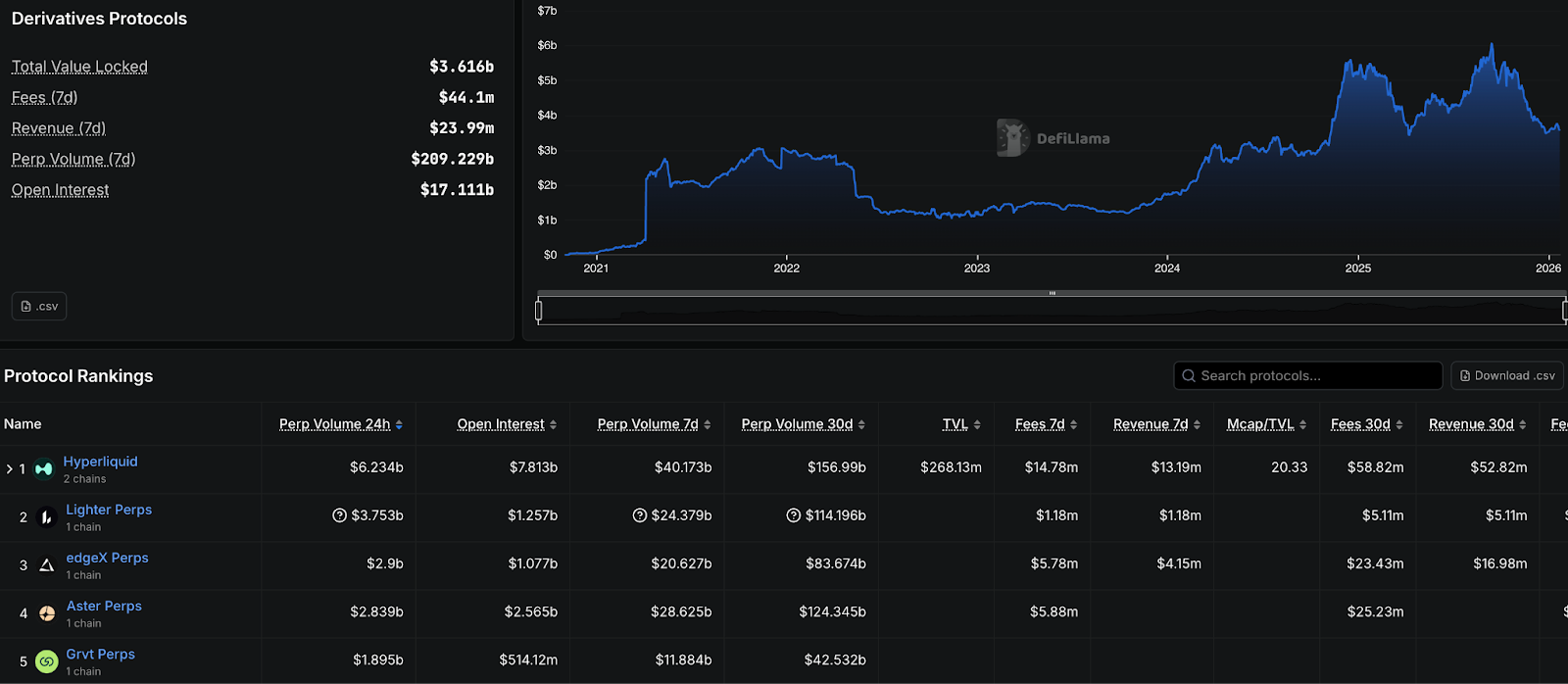Click the question mark icon beside $3.753b
The width and height of the screenshot is (1568, 684).
(339, 515)
